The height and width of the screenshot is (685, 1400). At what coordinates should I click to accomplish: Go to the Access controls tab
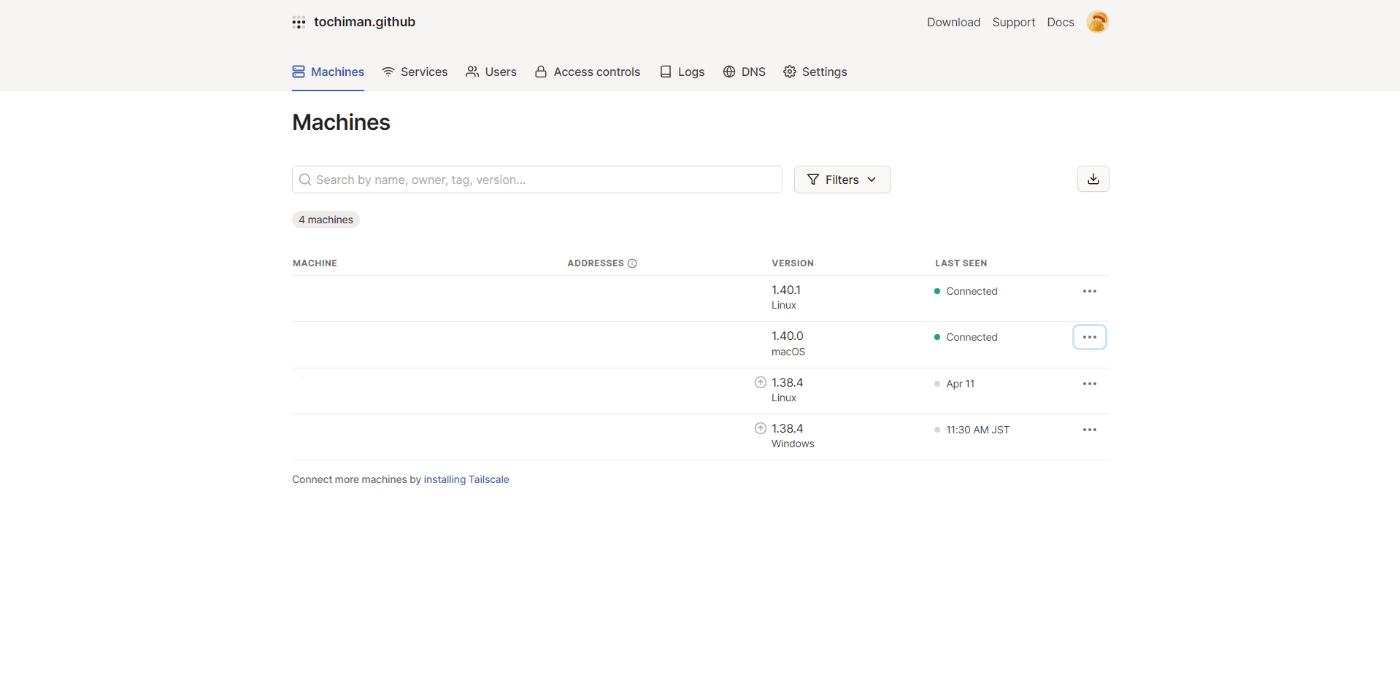pyautogui.click(x=587, y=72)
